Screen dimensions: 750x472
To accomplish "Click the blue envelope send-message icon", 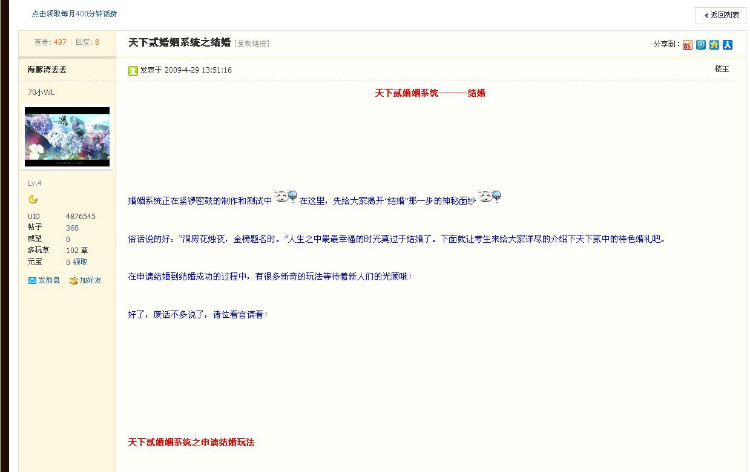I will point(32,280).
